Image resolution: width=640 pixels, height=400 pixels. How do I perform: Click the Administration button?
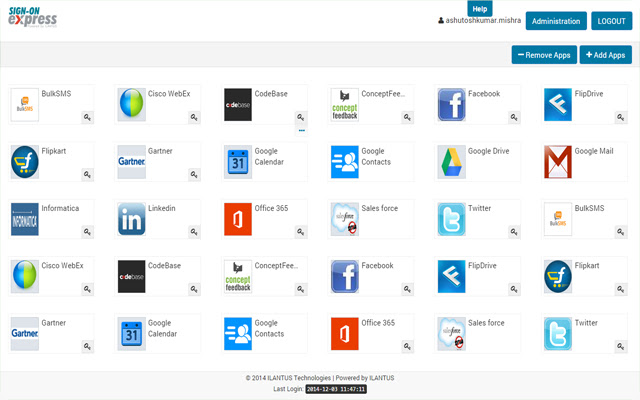pyautogui.click(x=556, y=21)
